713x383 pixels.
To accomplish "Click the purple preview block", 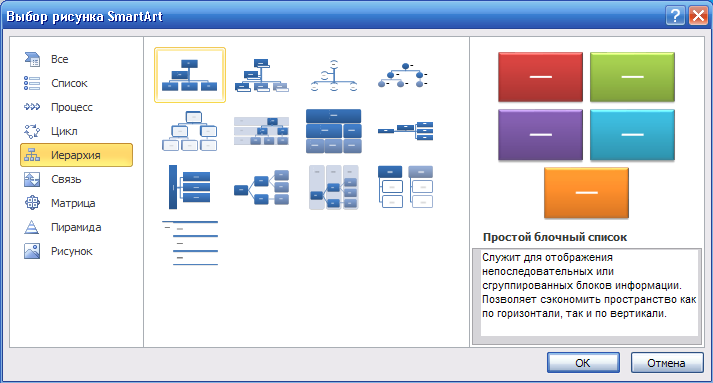I will point(540,135).
